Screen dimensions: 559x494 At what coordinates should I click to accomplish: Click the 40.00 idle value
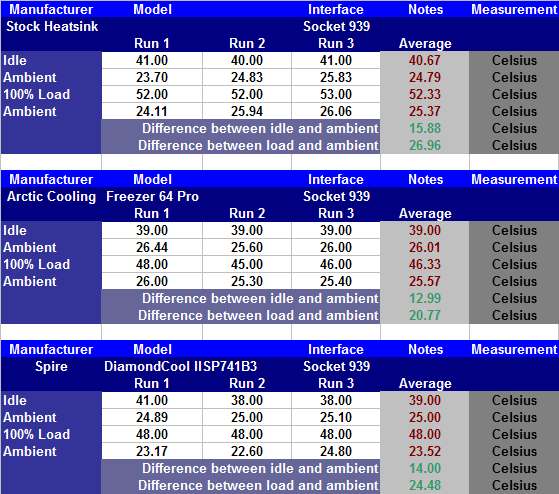[247, 60]
